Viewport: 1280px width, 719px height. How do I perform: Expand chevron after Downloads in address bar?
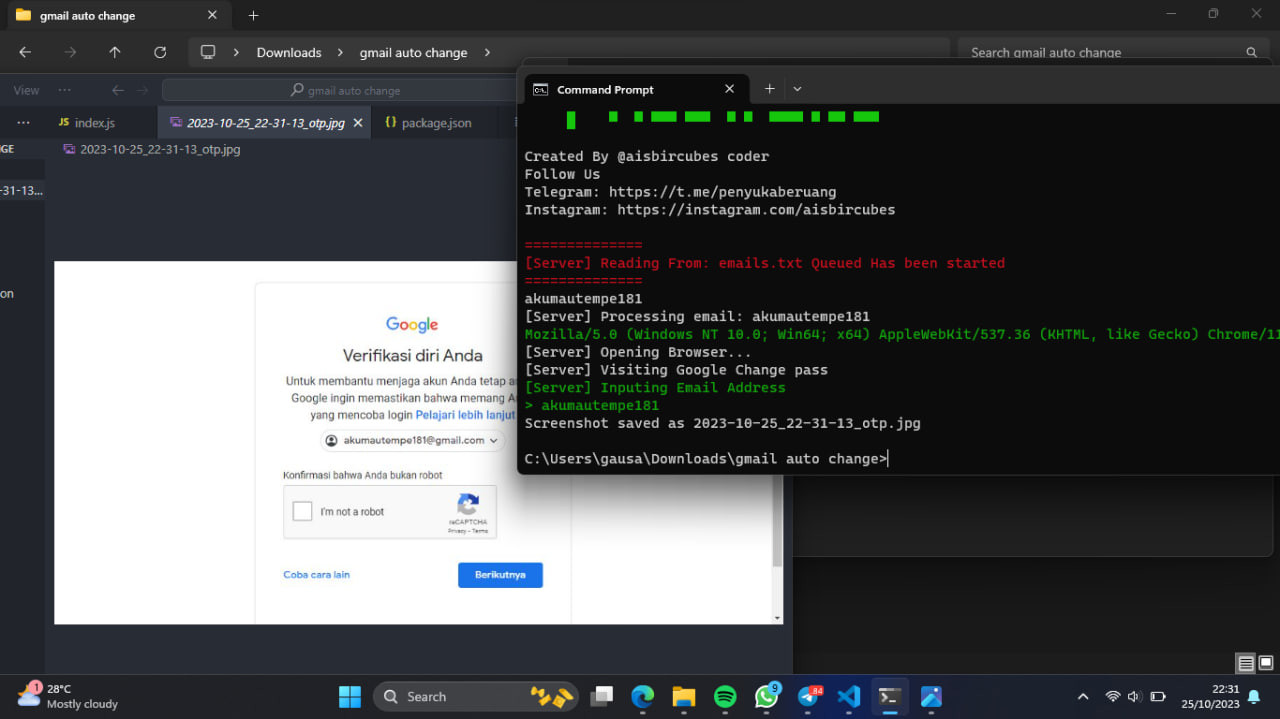[340, 52]
